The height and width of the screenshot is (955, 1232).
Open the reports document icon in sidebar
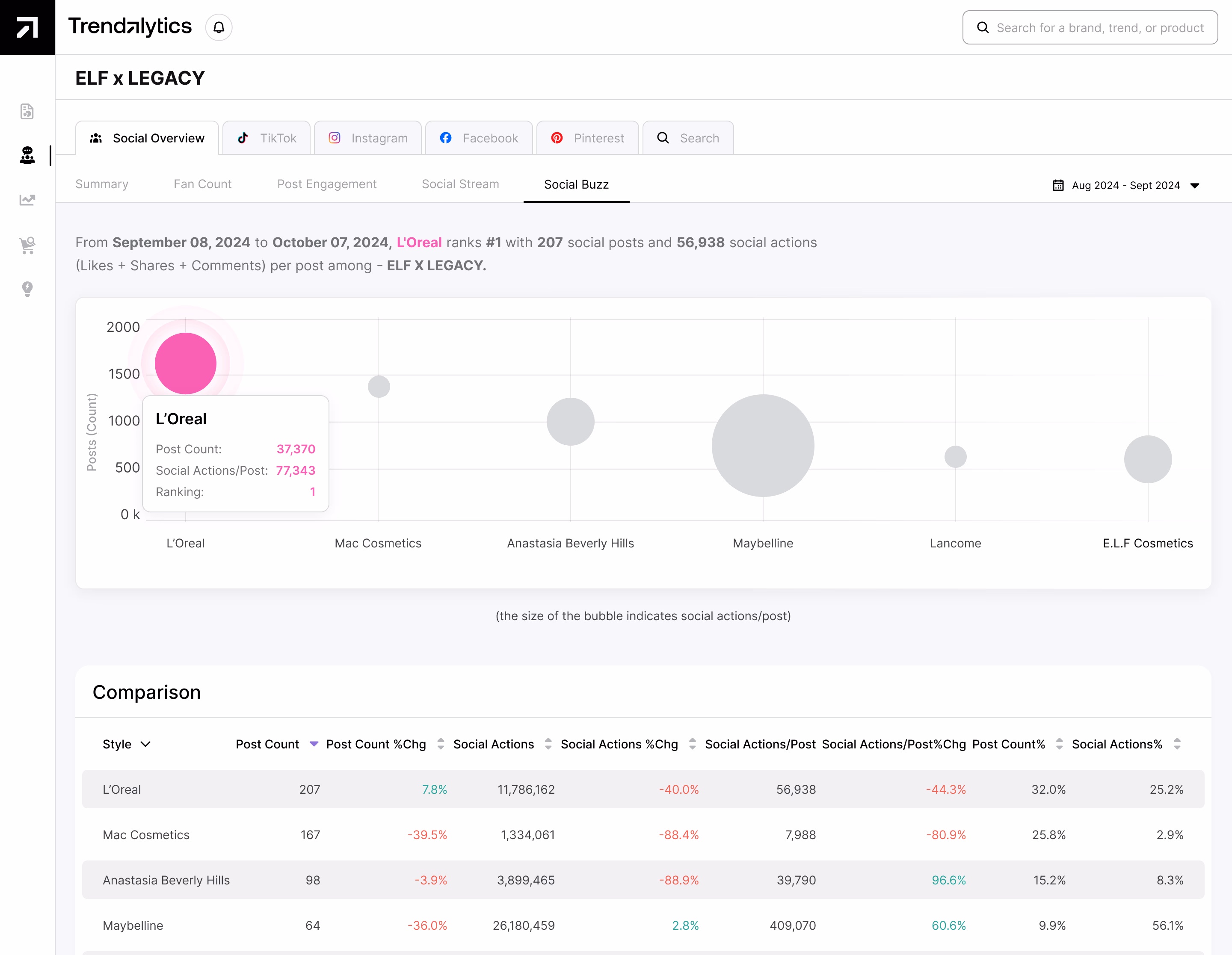(27, 111)
